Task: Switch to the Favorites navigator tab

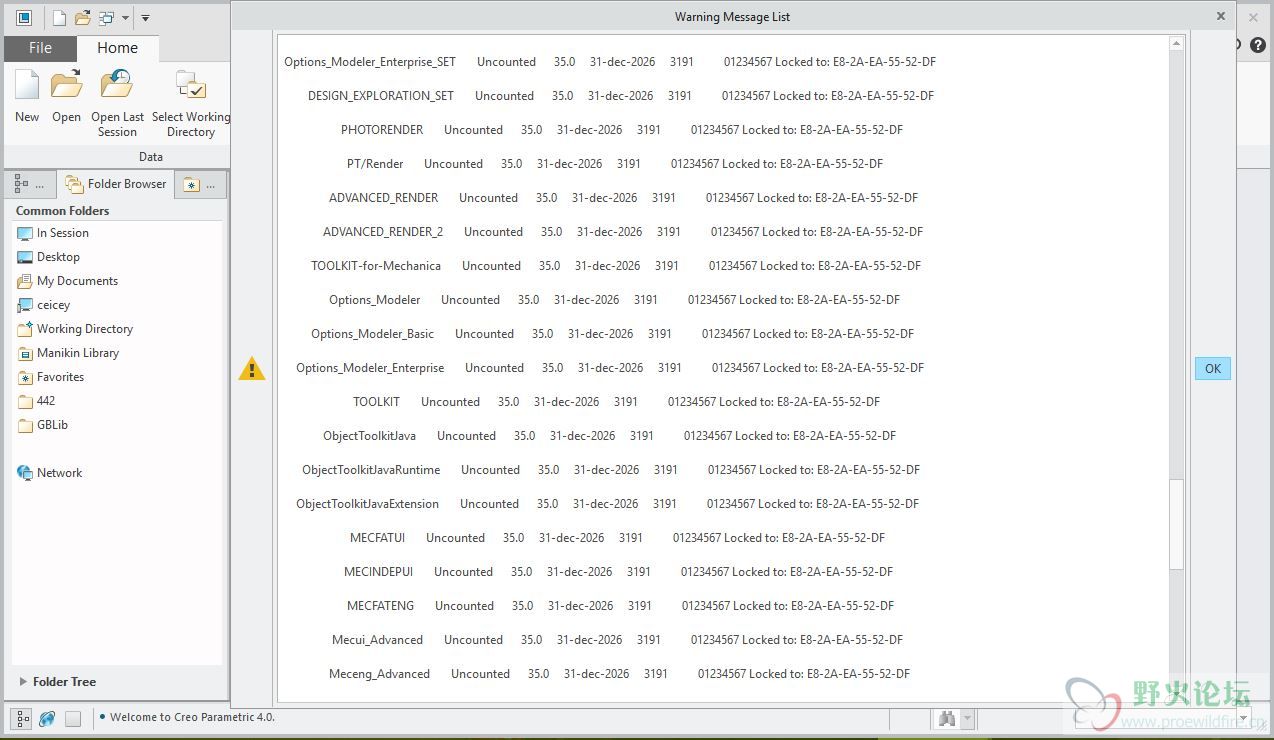Action: (200, 184)
